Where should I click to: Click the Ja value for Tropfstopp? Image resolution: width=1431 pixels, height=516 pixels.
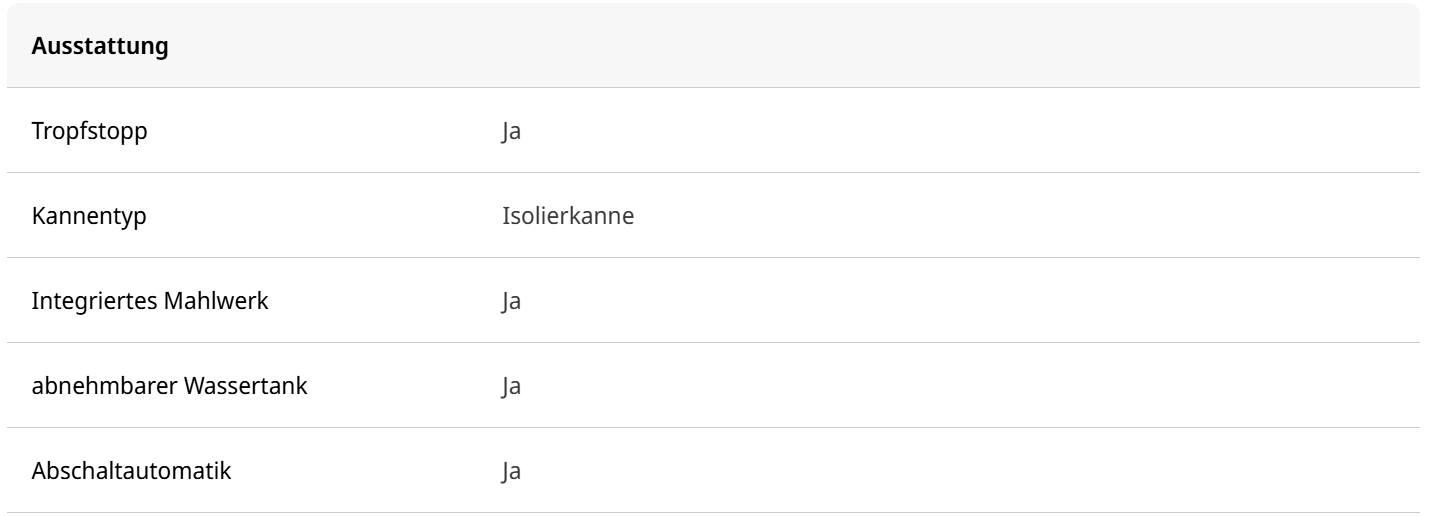[x=510, y=132]
